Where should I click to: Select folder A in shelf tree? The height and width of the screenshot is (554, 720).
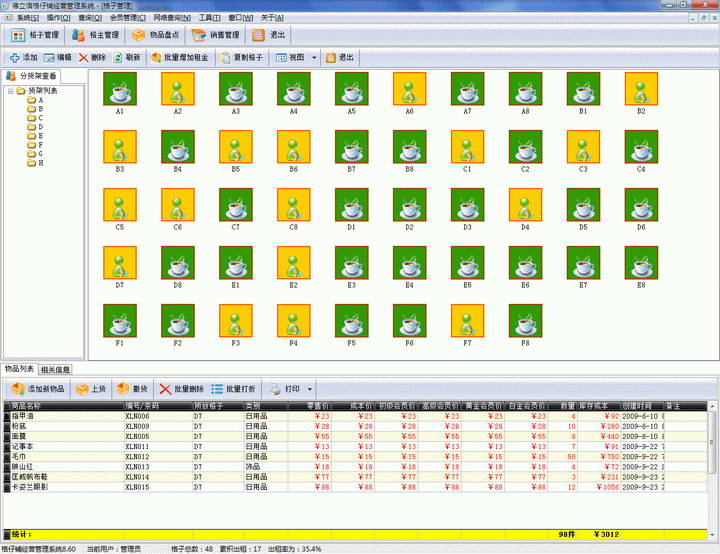(35, 100)
